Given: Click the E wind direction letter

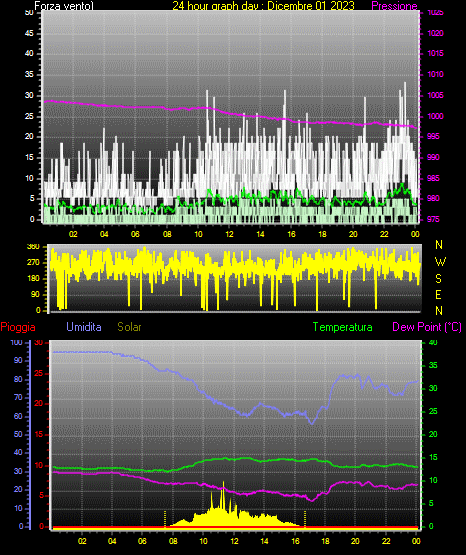Looking at the screenshot, I should point(438,294).
